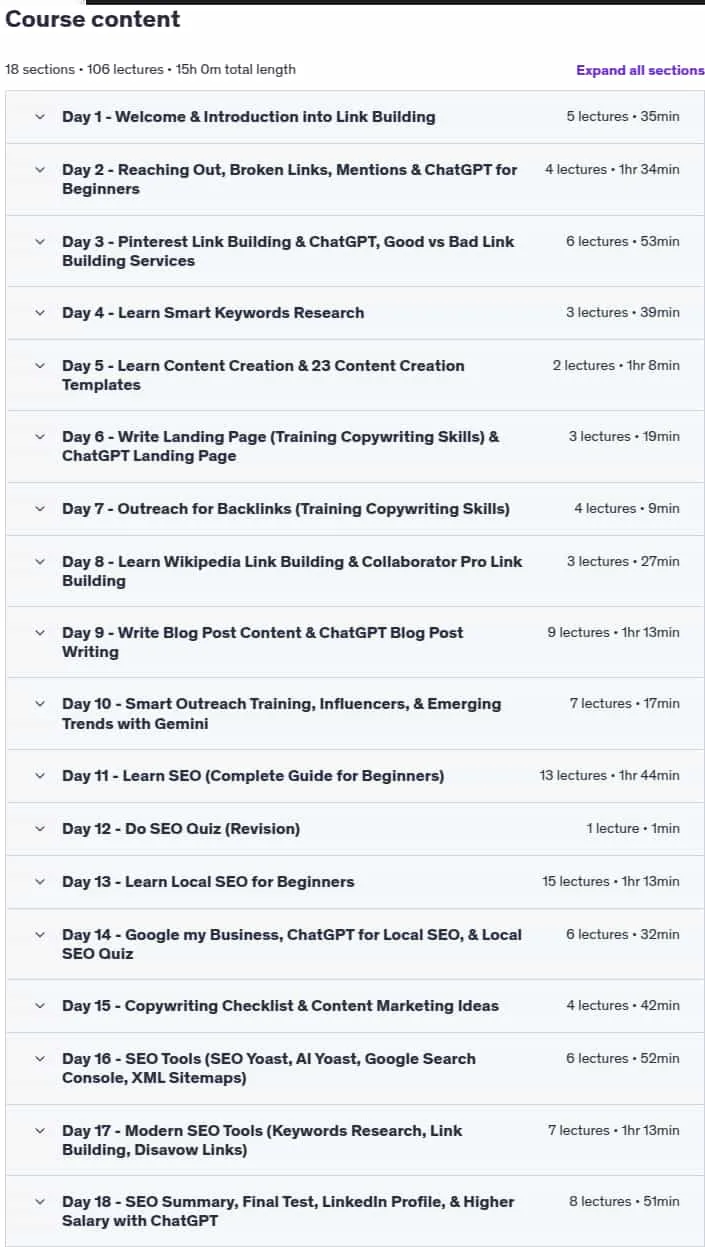Expand chevron for Day 5 Content Creation
Viewport: 705px width, 1247px height.
pos(40,365)
